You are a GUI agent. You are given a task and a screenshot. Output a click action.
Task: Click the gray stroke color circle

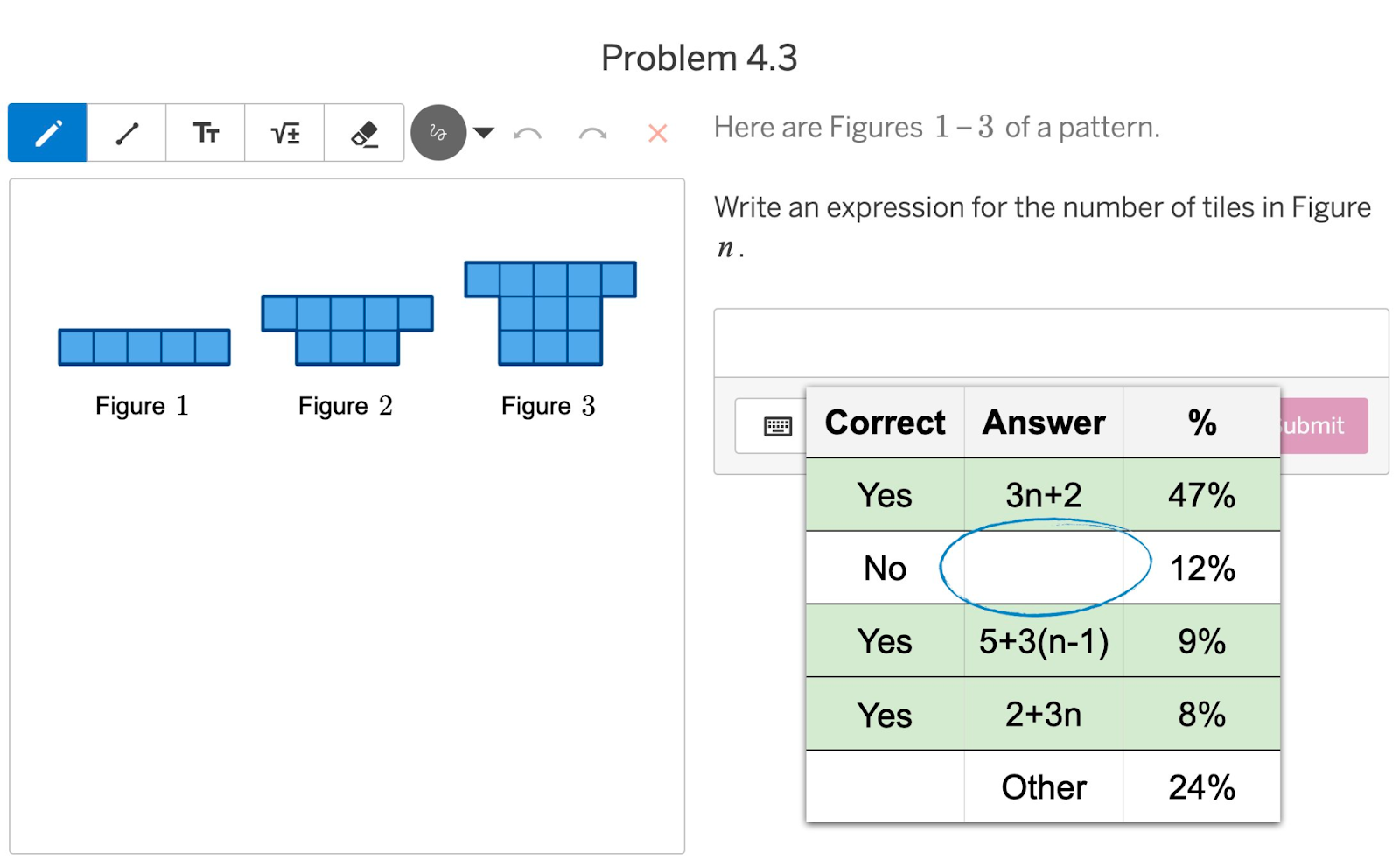point(438,133)
